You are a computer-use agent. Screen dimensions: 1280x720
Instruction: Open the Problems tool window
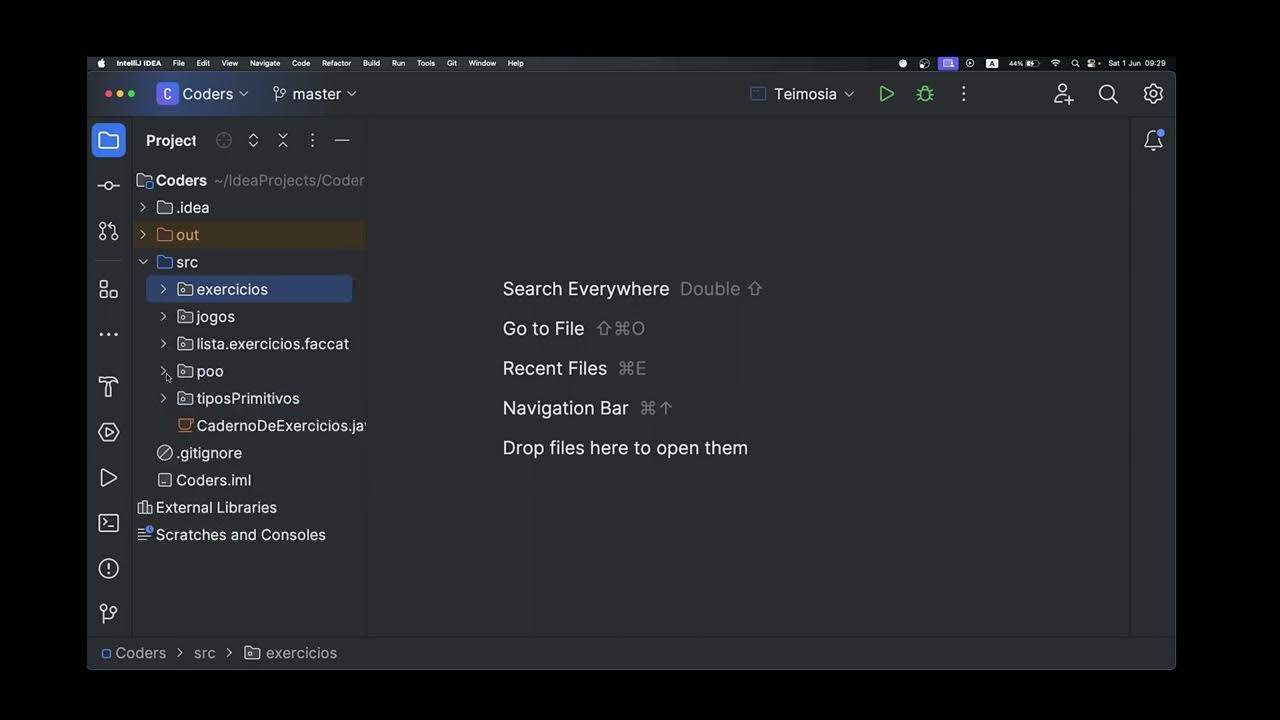point(109,569)
